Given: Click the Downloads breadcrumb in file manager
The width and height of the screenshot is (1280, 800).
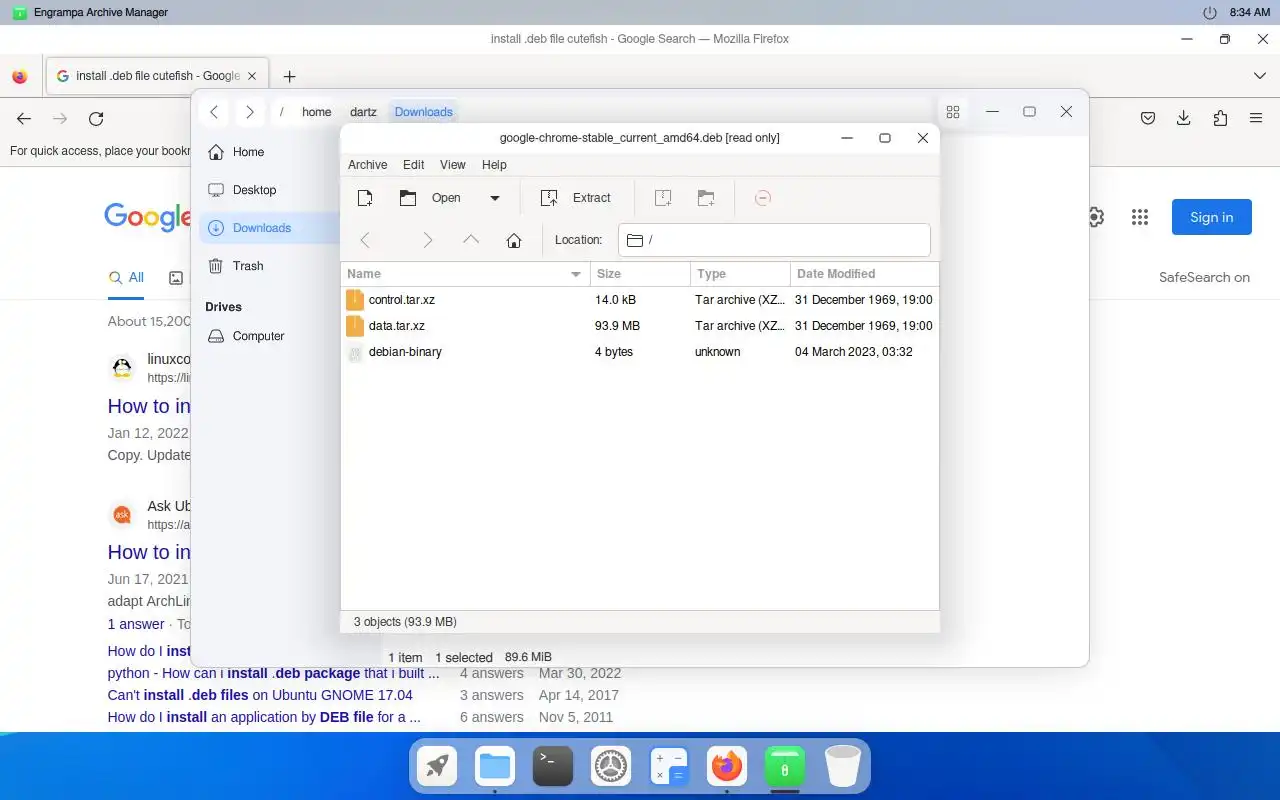Looking at the screenshot, I should [x=424, y=112].
